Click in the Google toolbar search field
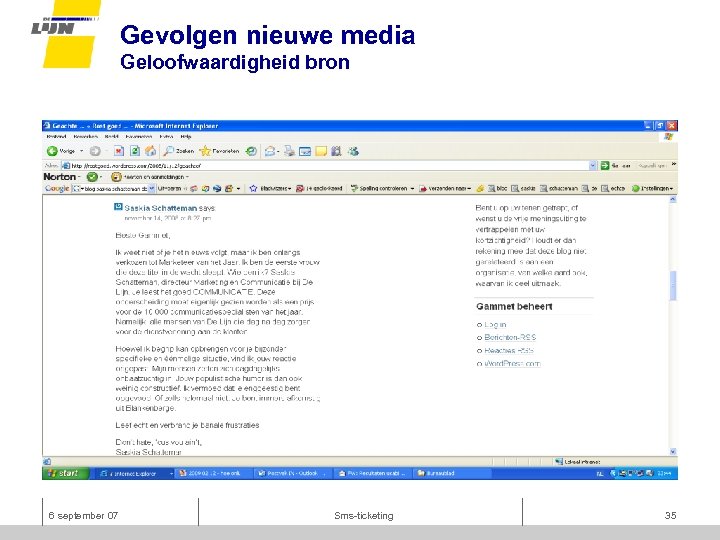Screen dimensions: 720x540 click(x=114, y=188)
